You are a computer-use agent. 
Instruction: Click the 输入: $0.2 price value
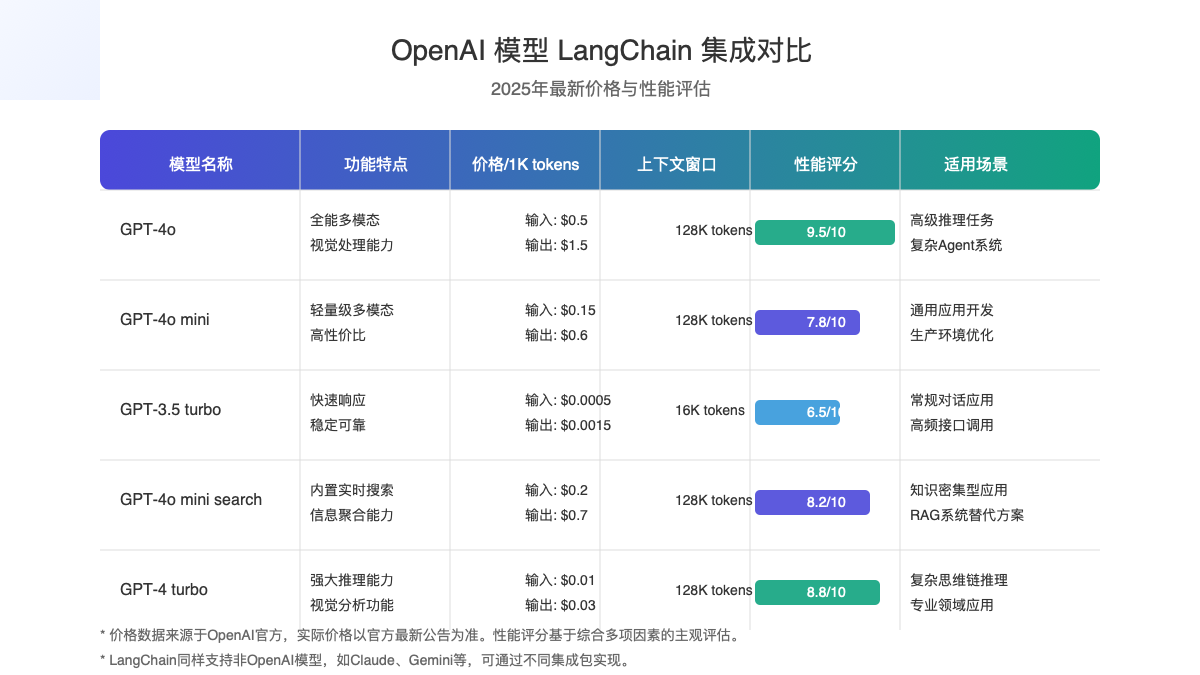point(556,490)
